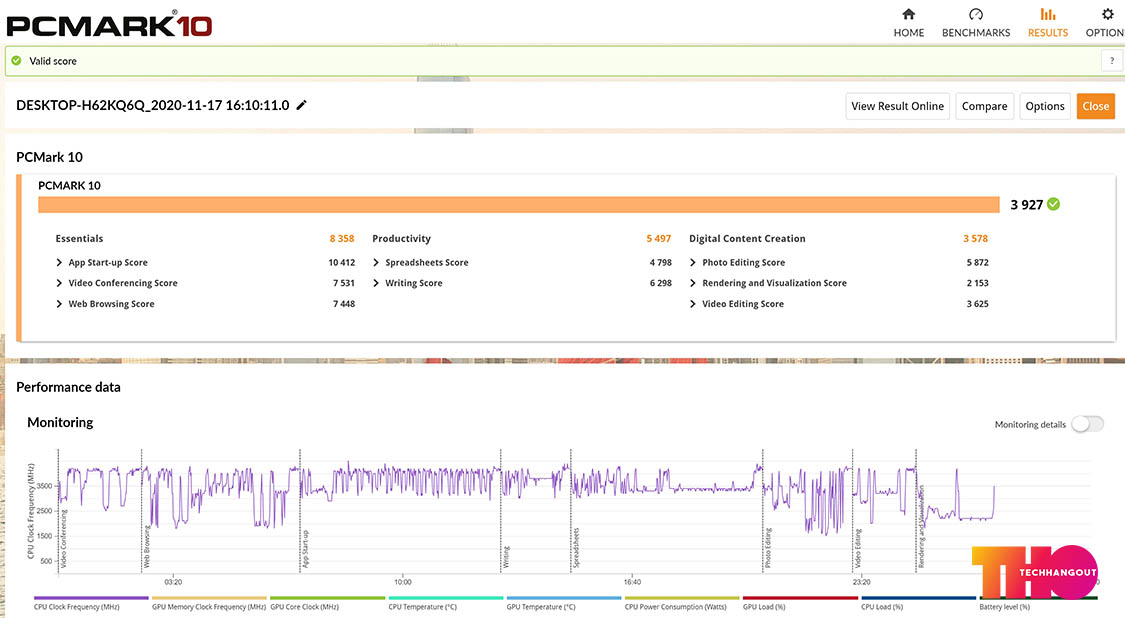Click the Digital Content Creation heading
Image resolution: width=1125 pixels, height=618 pixels.
click(x=747, y=238)
